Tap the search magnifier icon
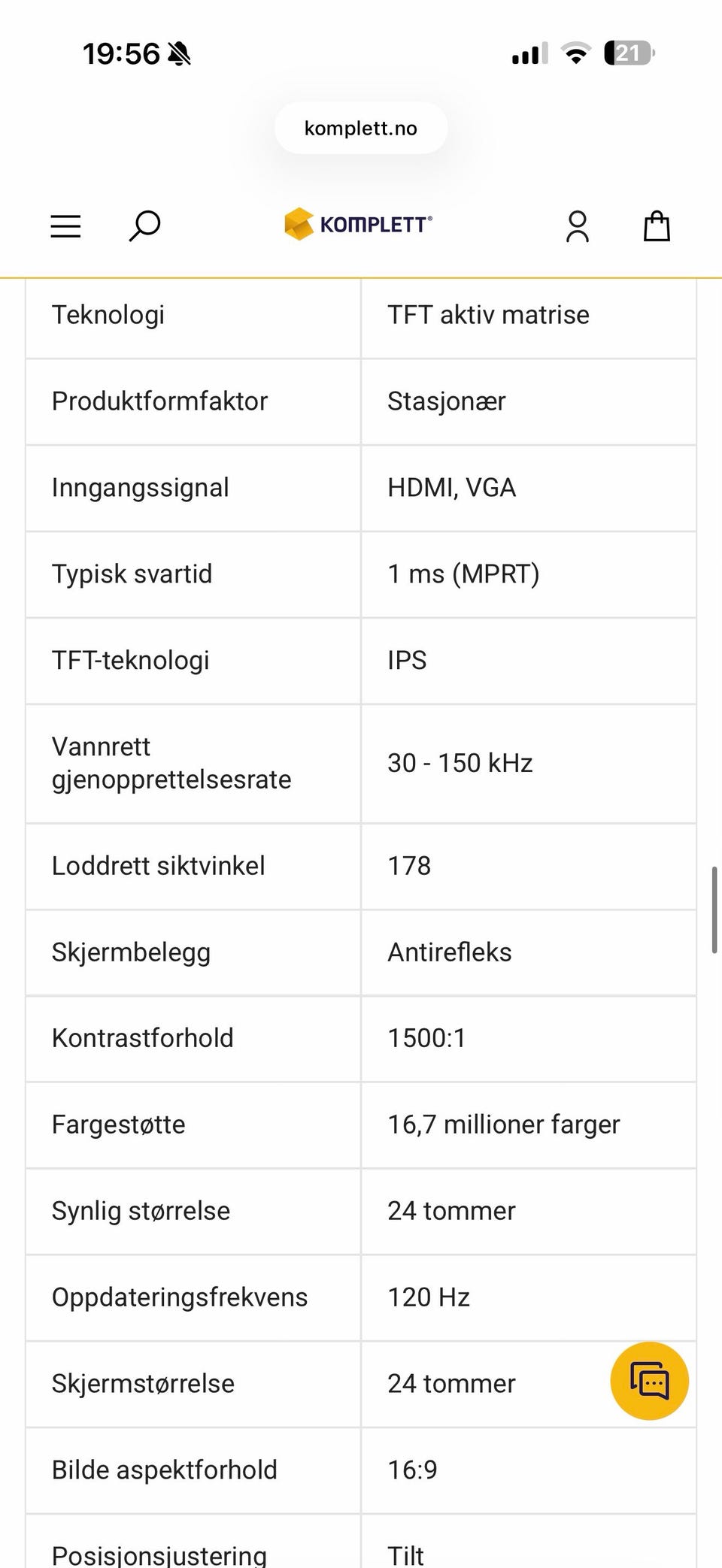 click(x=144, y=226)
